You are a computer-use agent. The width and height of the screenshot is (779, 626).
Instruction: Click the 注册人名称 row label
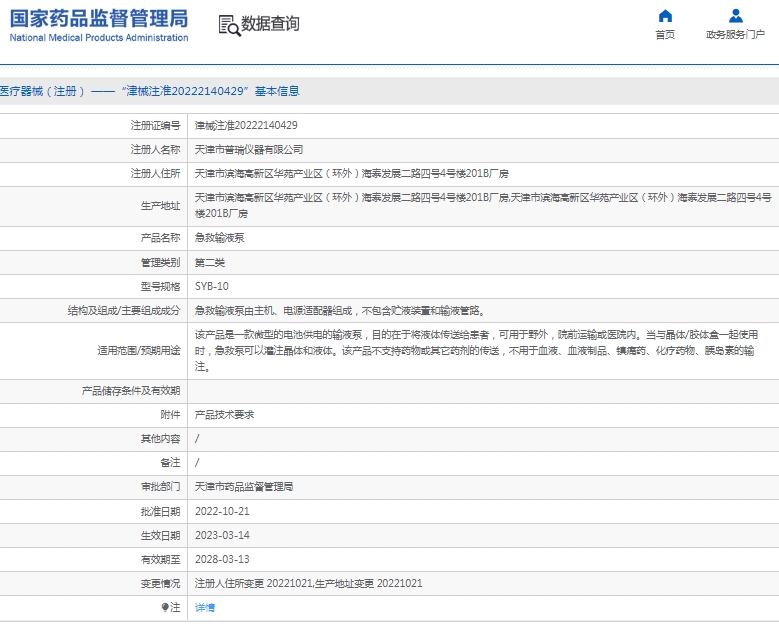(x=156, y=150)
